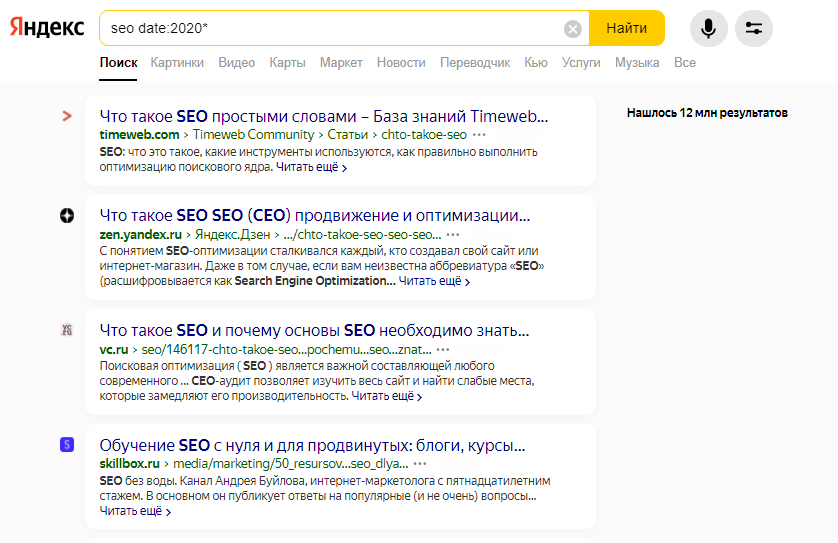838x543 pixels.
Task: Open the Маркет tab
Action: click(341, 63)
